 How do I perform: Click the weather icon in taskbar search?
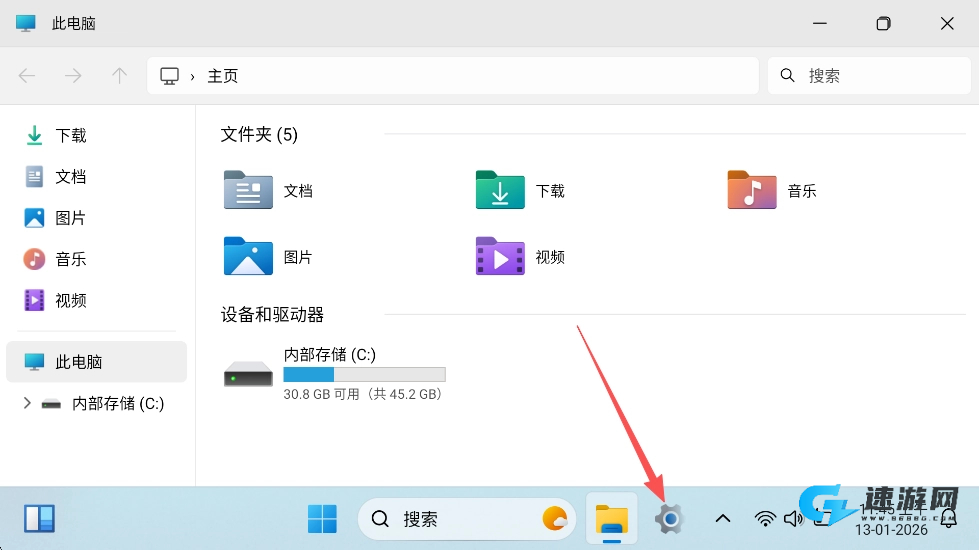554,519
